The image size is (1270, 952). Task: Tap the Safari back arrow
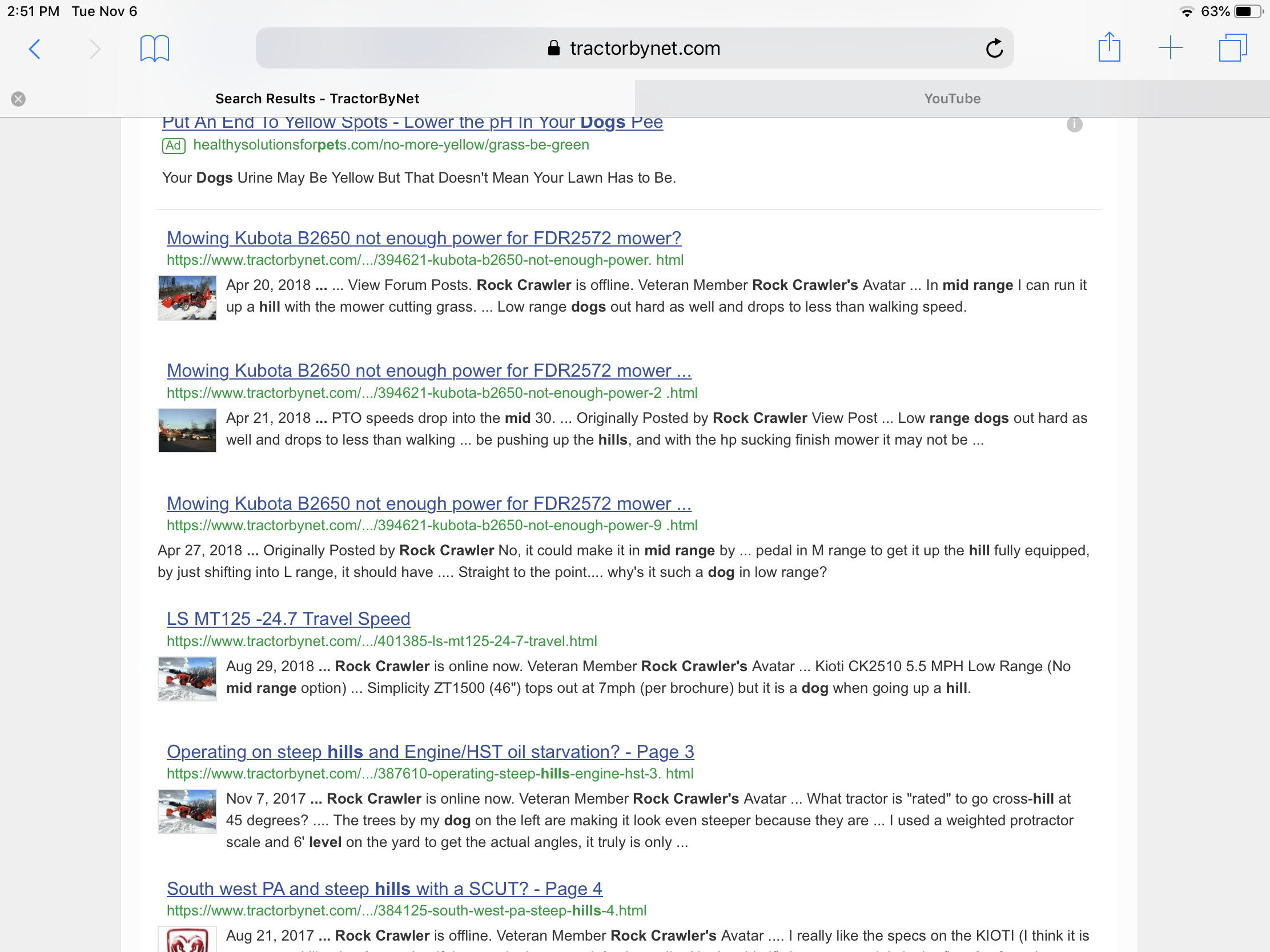click(x=34, y=49)
